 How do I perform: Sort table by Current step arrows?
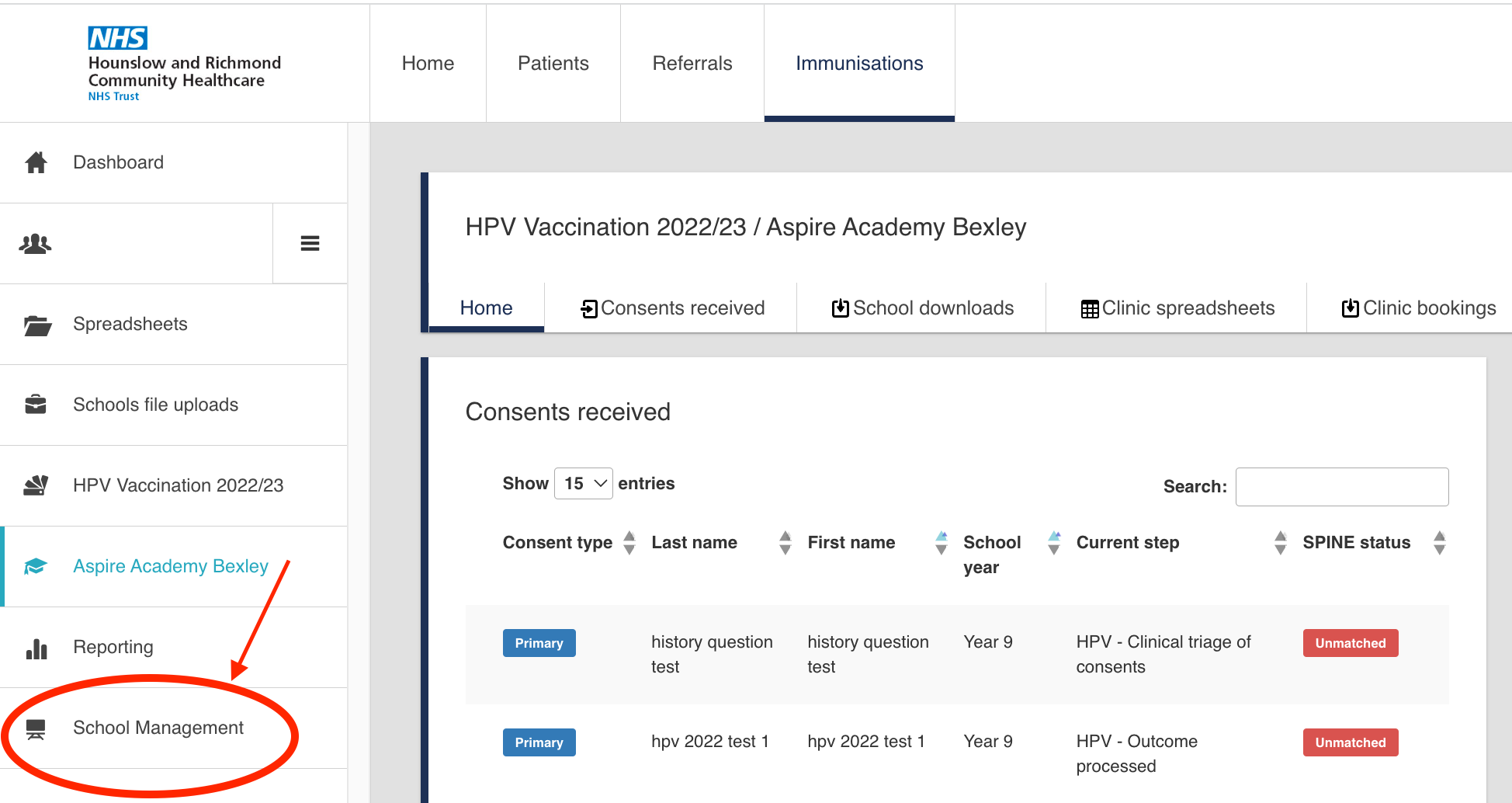[x=1280, y=543]
